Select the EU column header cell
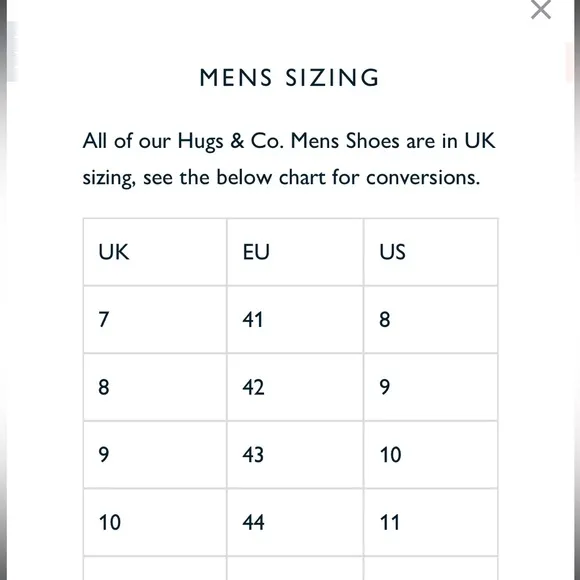580x580 pixels. 295,252
